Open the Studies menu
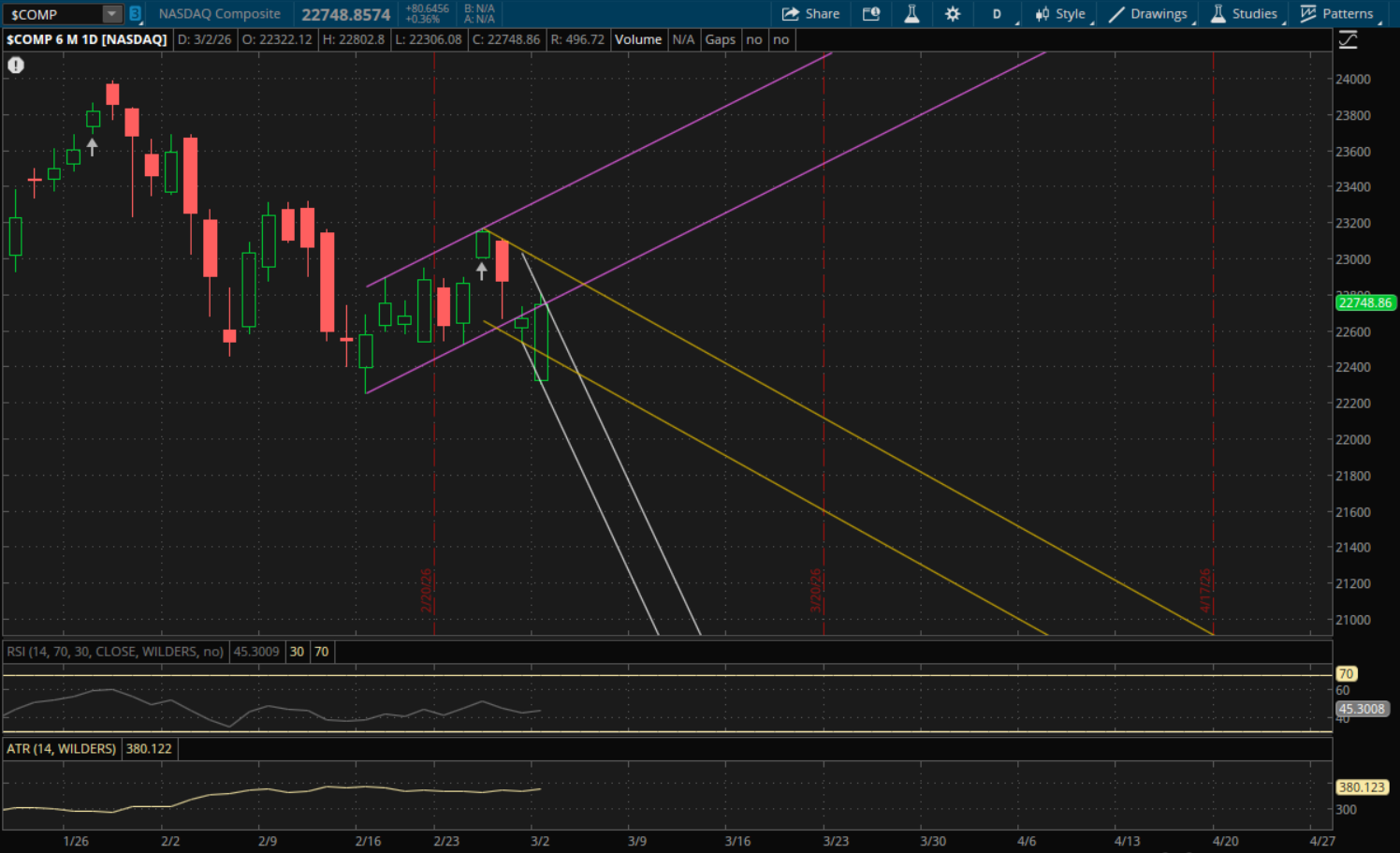 1244,14
